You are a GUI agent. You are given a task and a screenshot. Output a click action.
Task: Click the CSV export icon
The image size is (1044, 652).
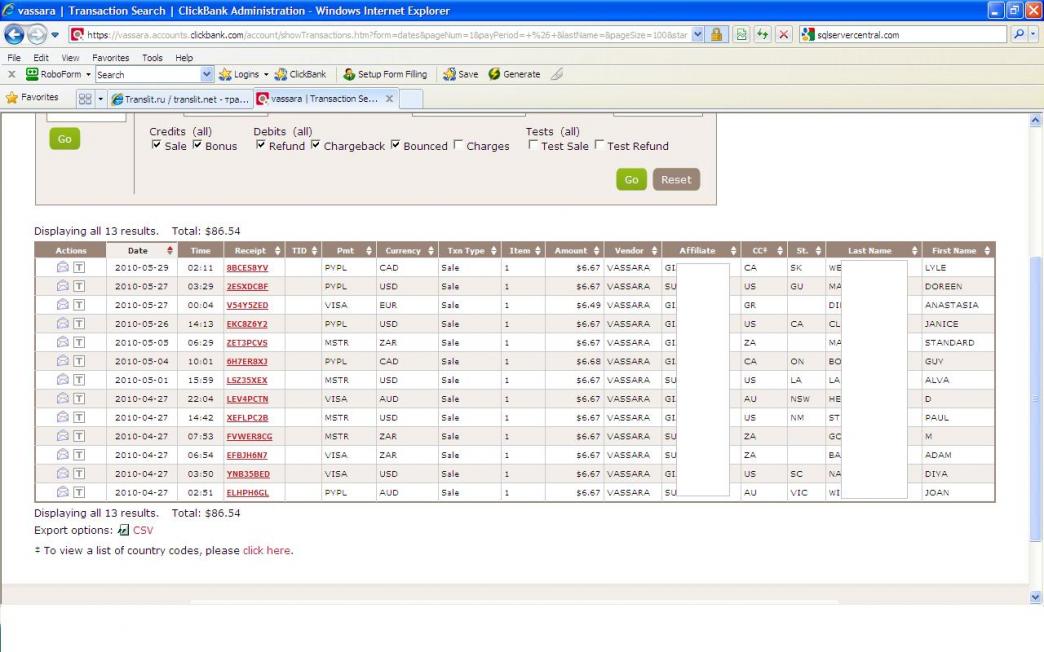[x=124, y=530]
